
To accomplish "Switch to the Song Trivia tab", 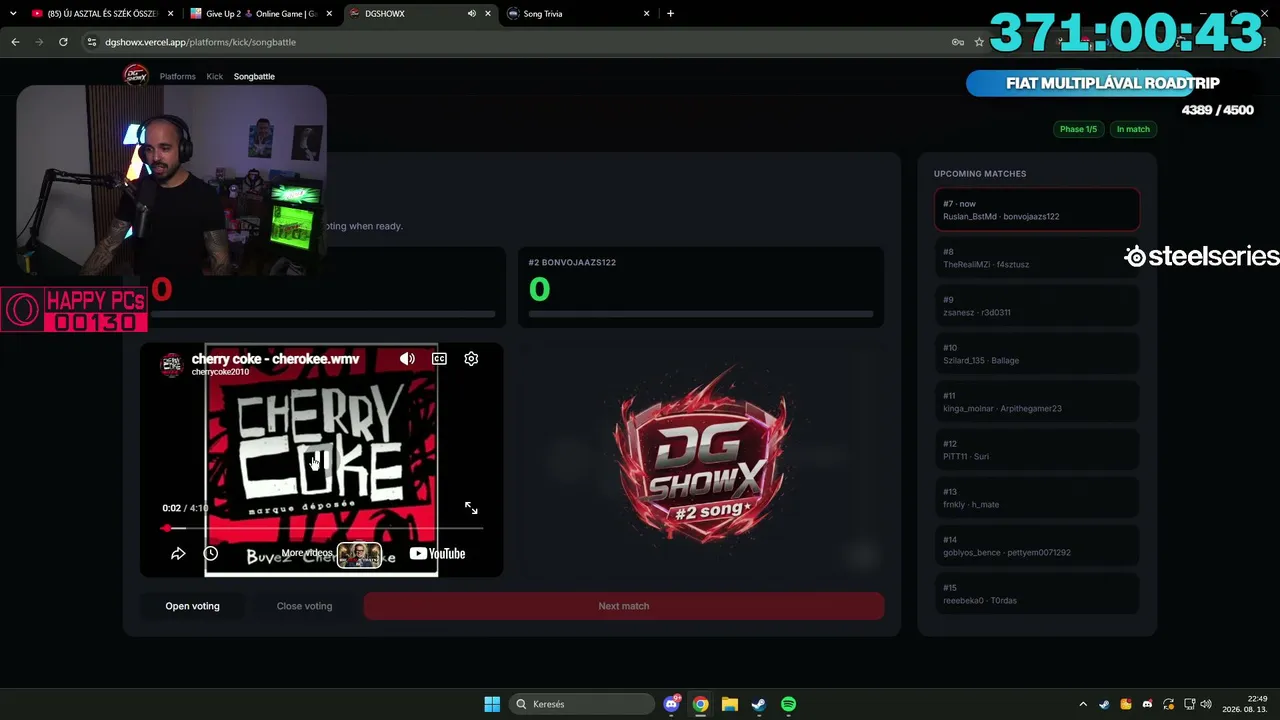I will 578,14.
